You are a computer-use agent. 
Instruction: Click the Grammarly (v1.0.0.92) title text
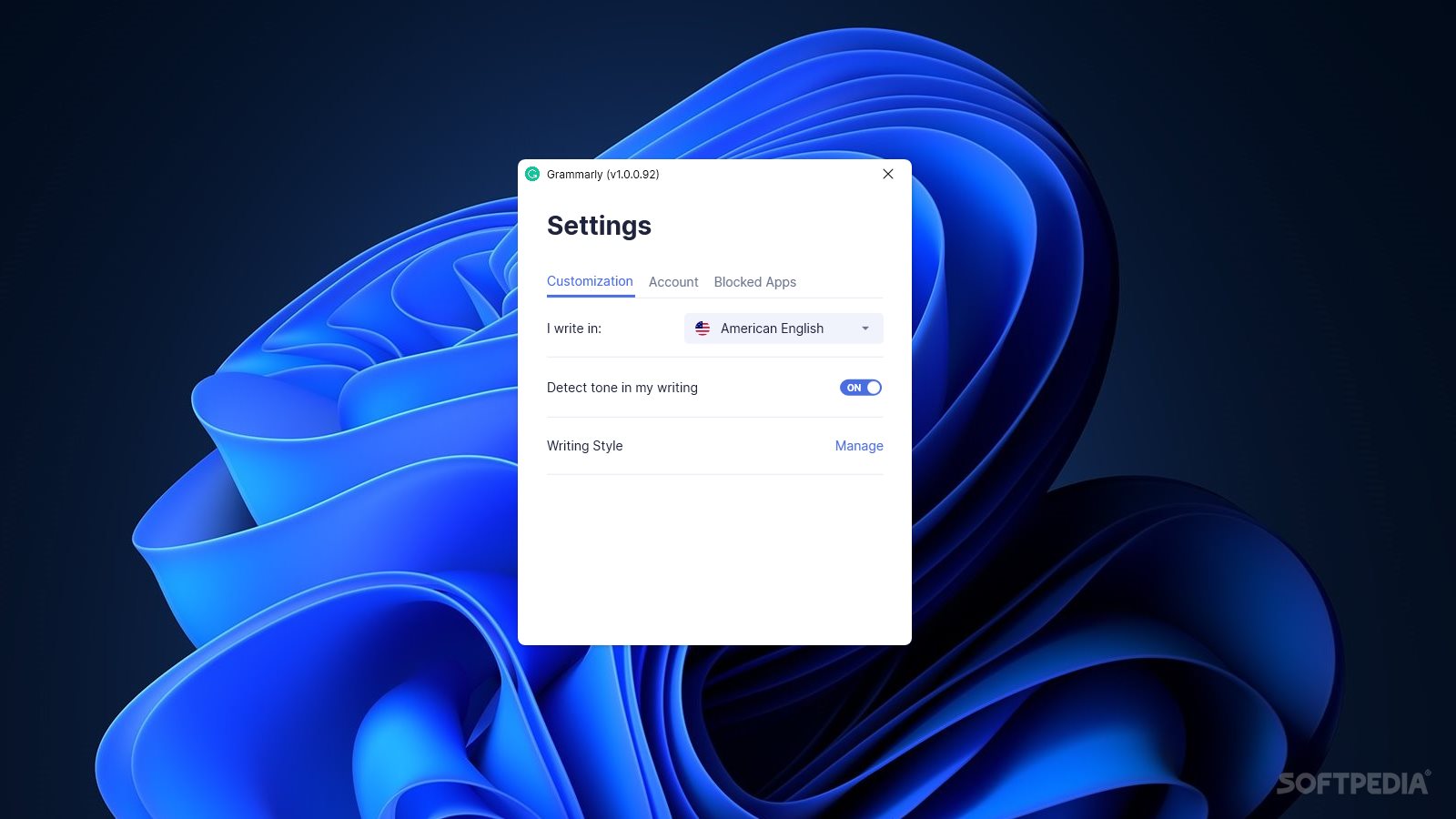pos(603,174)
